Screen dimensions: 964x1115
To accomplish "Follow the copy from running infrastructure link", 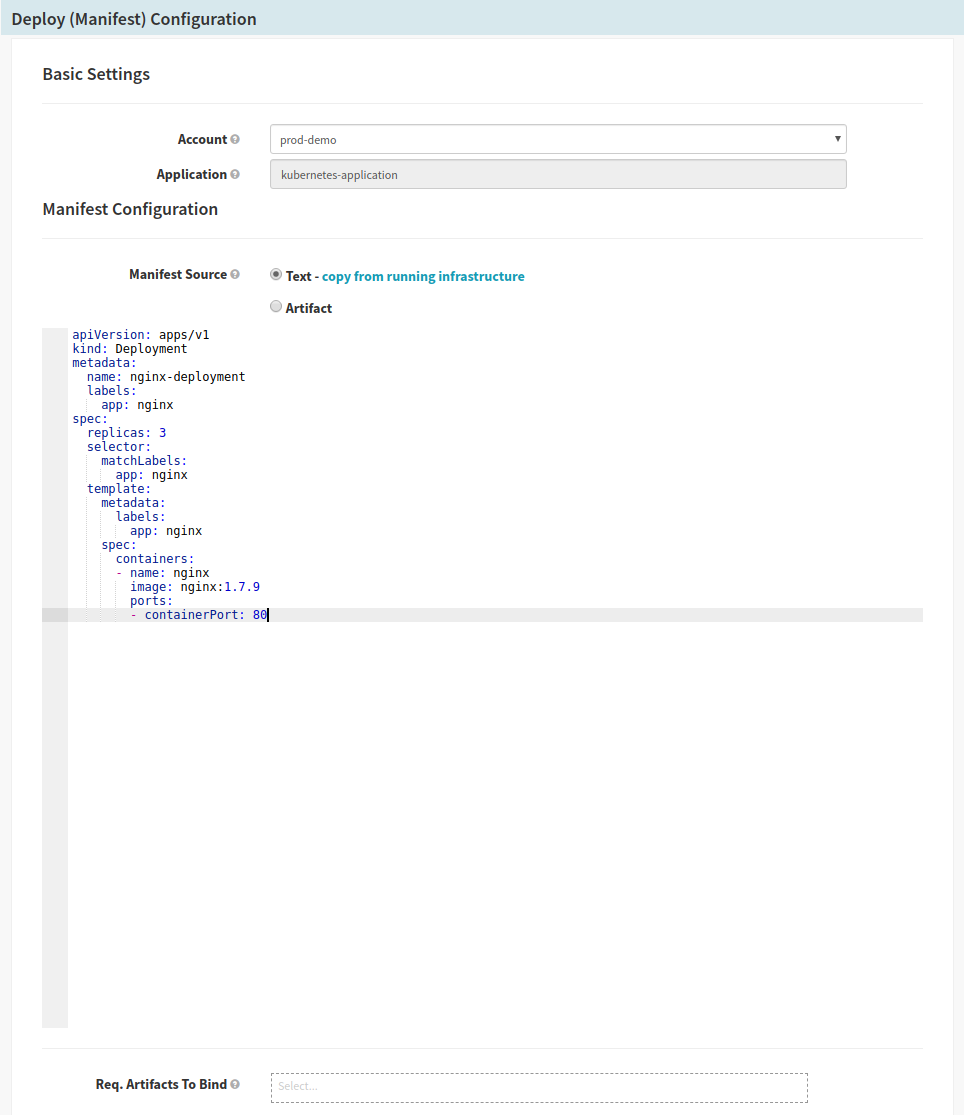I will coord(422,276).
